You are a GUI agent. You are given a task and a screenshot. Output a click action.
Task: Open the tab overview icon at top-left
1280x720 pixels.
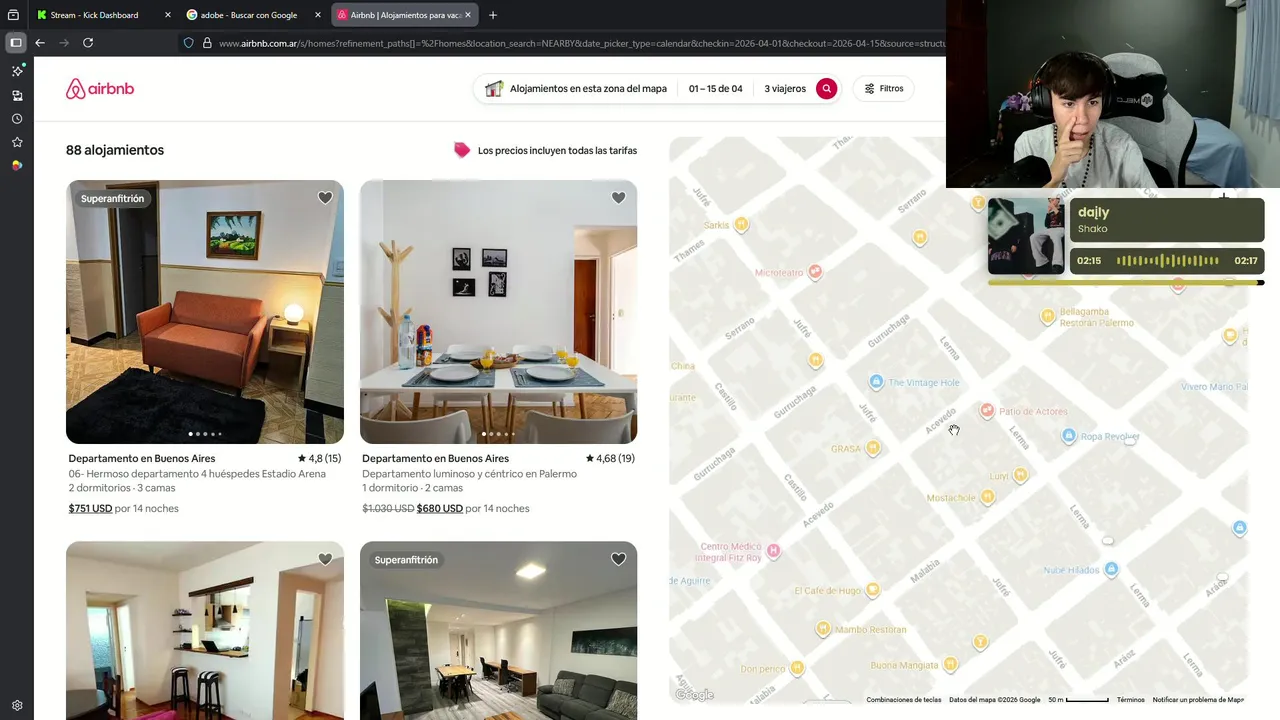[13, 15]
